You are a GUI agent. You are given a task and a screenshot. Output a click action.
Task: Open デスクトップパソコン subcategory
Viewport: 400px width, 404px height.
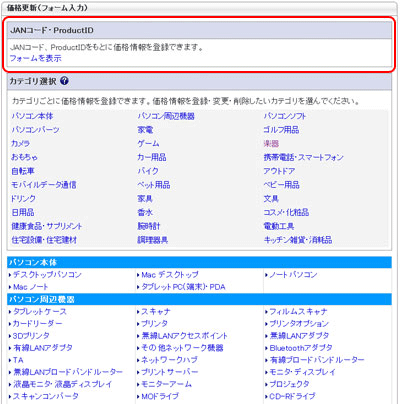coord(47,275)
